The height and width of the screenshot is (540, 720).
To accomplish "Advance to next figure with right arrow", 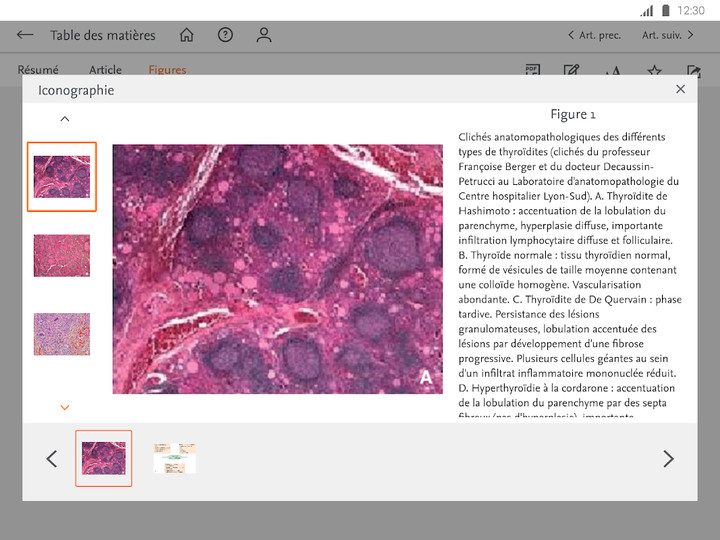I will pyautogui.click(x=668, y=459).
